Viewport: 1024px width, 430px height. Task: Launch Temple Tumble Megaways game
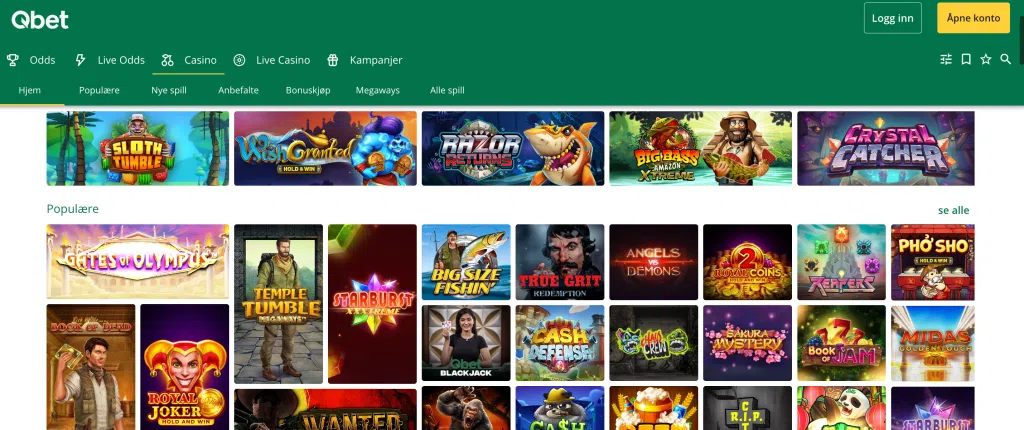[278, 304]
